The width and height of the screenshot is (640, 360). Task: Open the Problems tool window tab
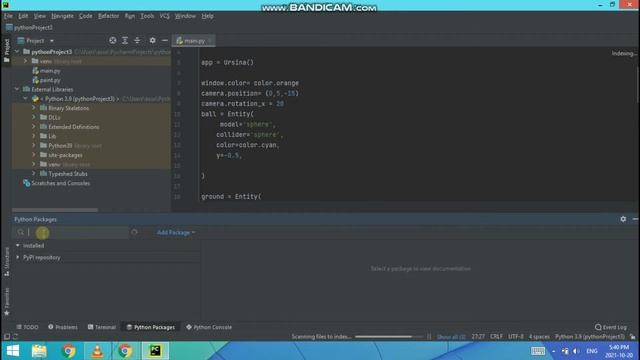point(63,327)
